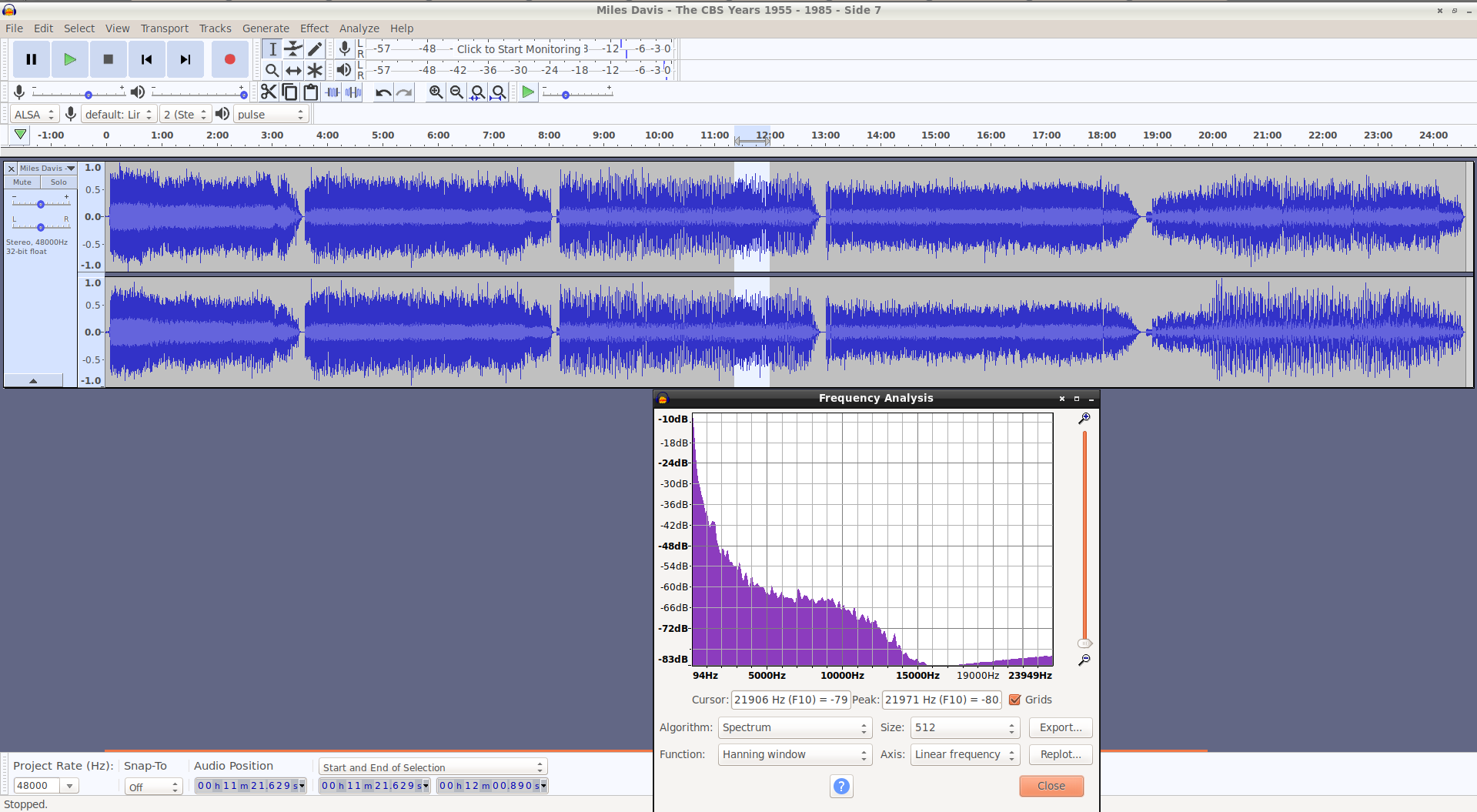Mute the Miles Davis track
Viewport: 1477px width, 812px height.
click(22, 182)
